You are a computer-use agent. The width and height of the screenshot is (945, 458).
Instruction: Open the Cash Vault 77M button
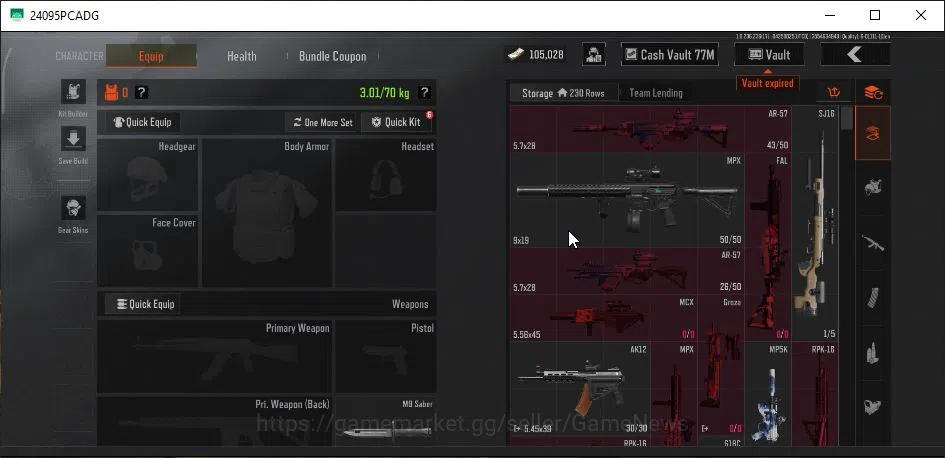pos(670,55)
